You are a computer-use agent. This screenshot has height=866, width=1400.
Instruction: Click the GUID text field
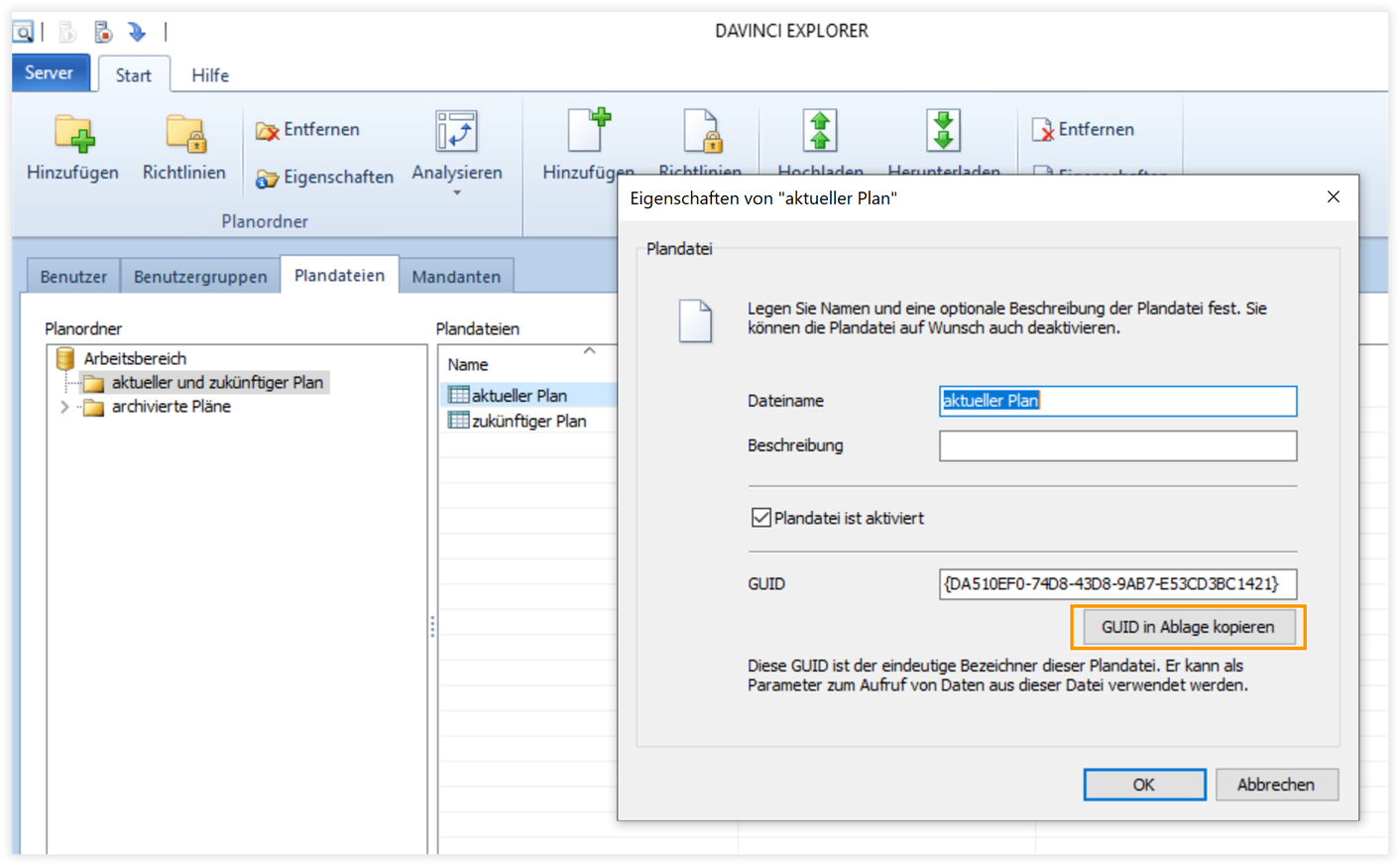pos(1117,583)
